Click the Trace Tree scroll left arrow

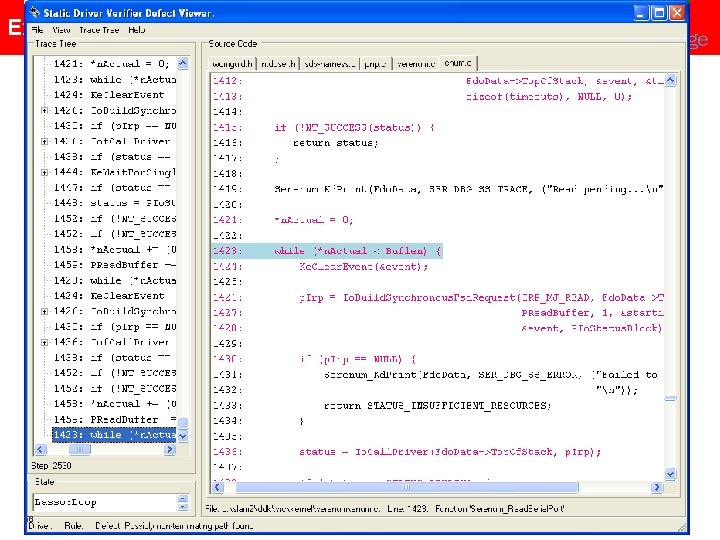(40, 450)
